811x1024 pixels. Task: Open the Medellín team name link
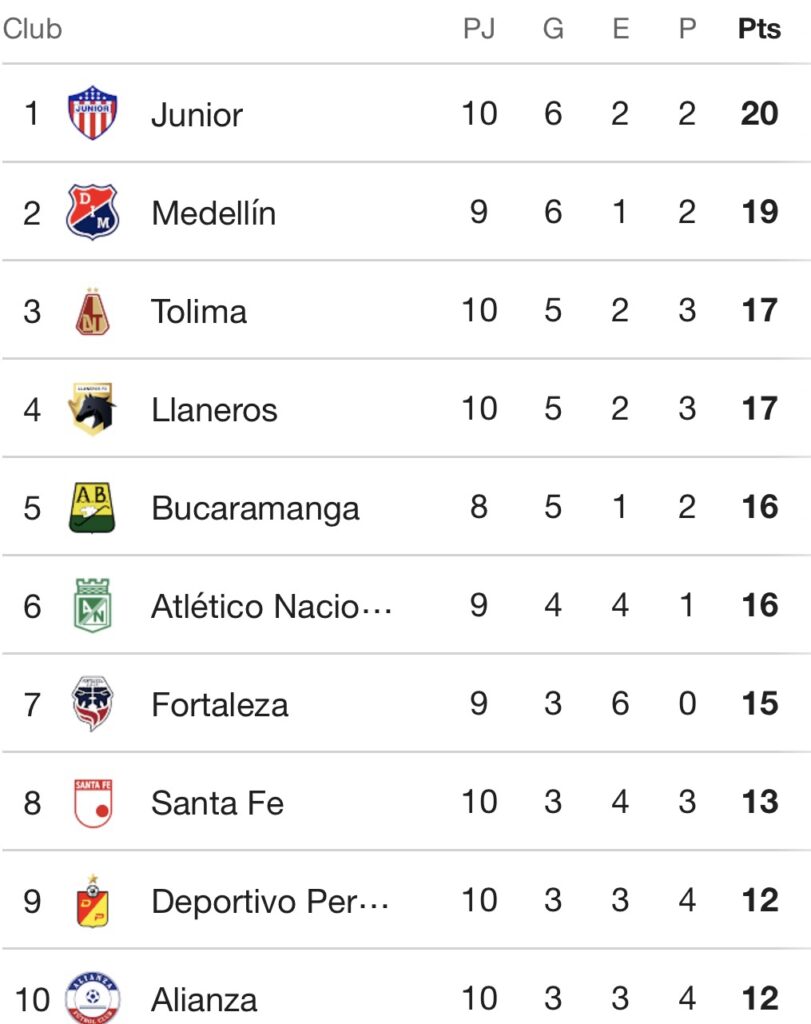coord(213,212)
